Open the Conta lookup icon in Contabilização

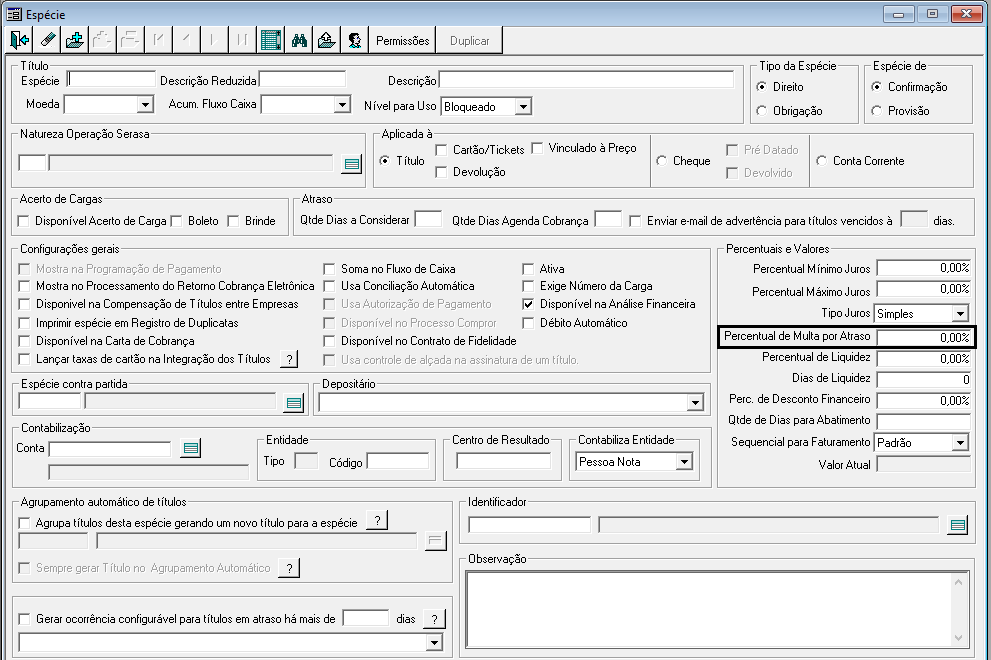coord(191,448)
